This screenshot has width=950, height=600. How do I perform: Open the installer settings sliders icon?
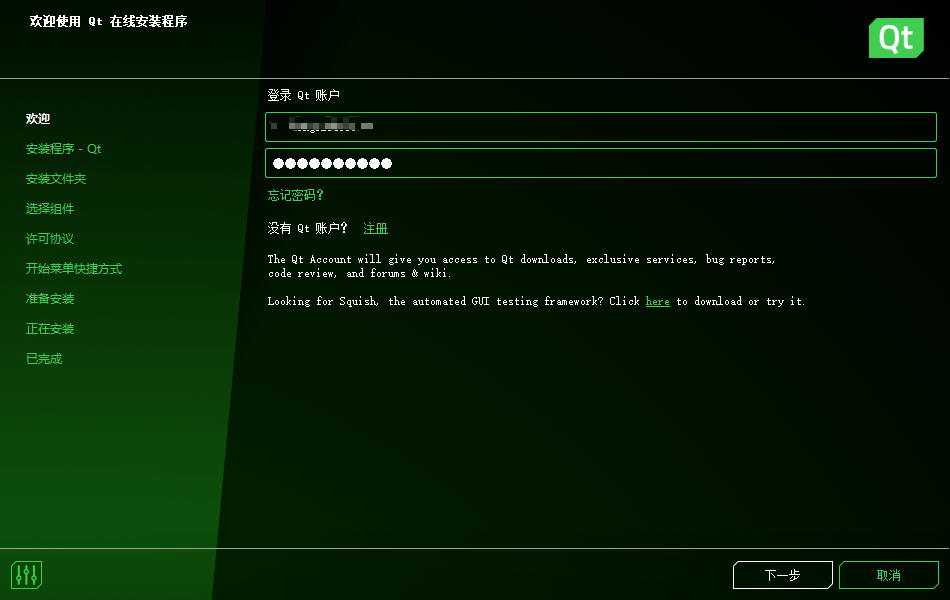(27, 575)
